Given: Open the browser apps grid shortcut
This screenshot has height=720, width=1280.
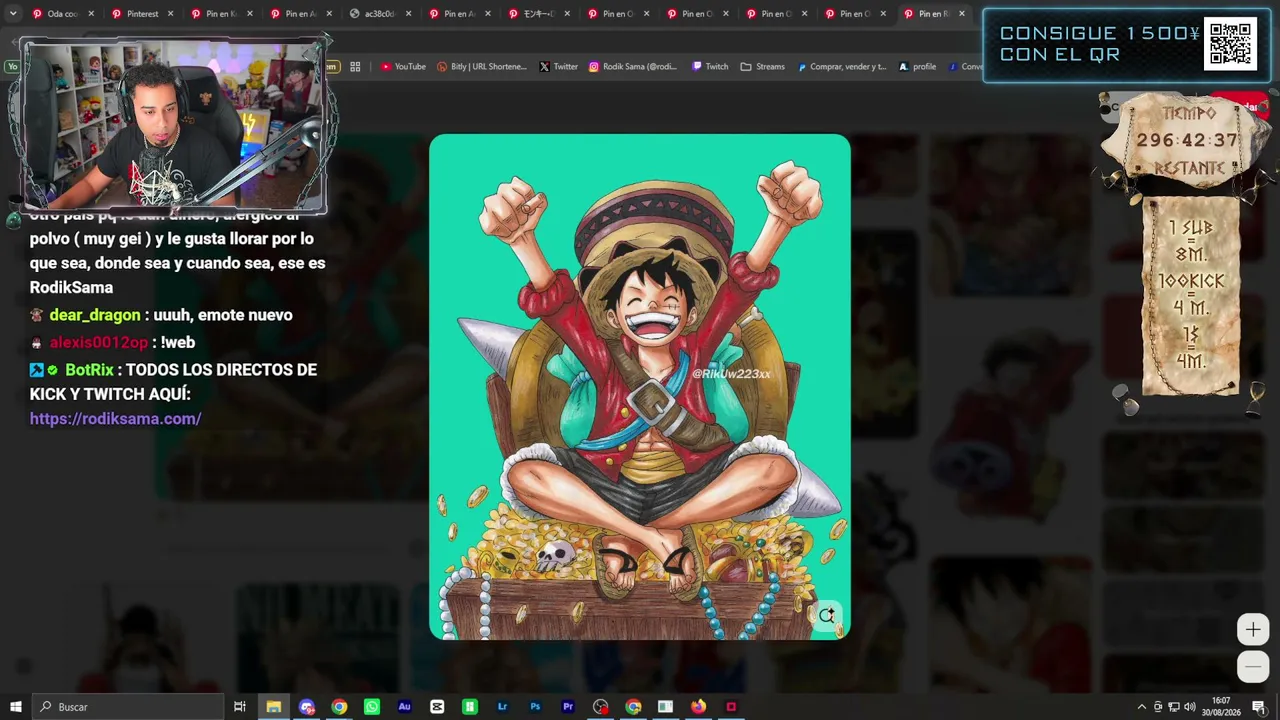Looking at the screenshot, I should pos(355,67).
